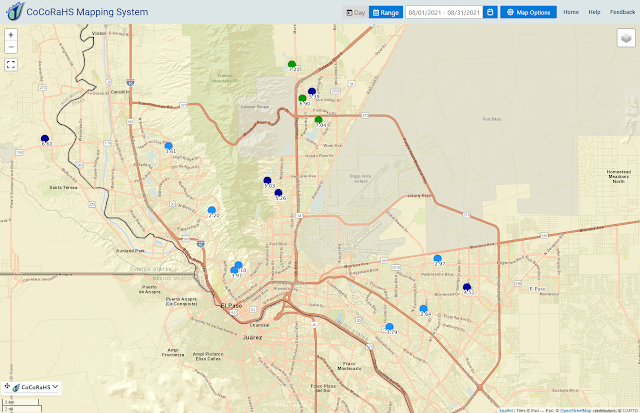Select the light blue 3.61 marker
This screenshot has height=413, width=640.
(x=169, y=146)
